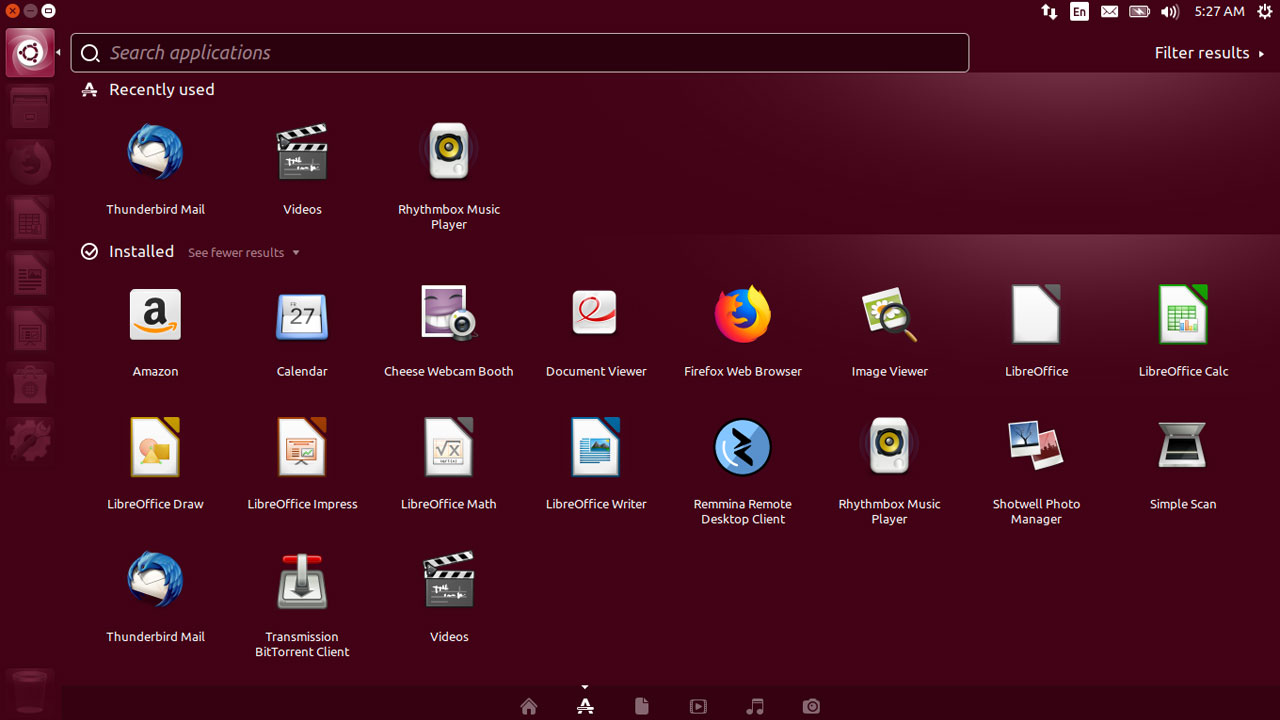Switch to the Home lens
This screenshot has width=1280, height=720.
[x=529, y=706]
